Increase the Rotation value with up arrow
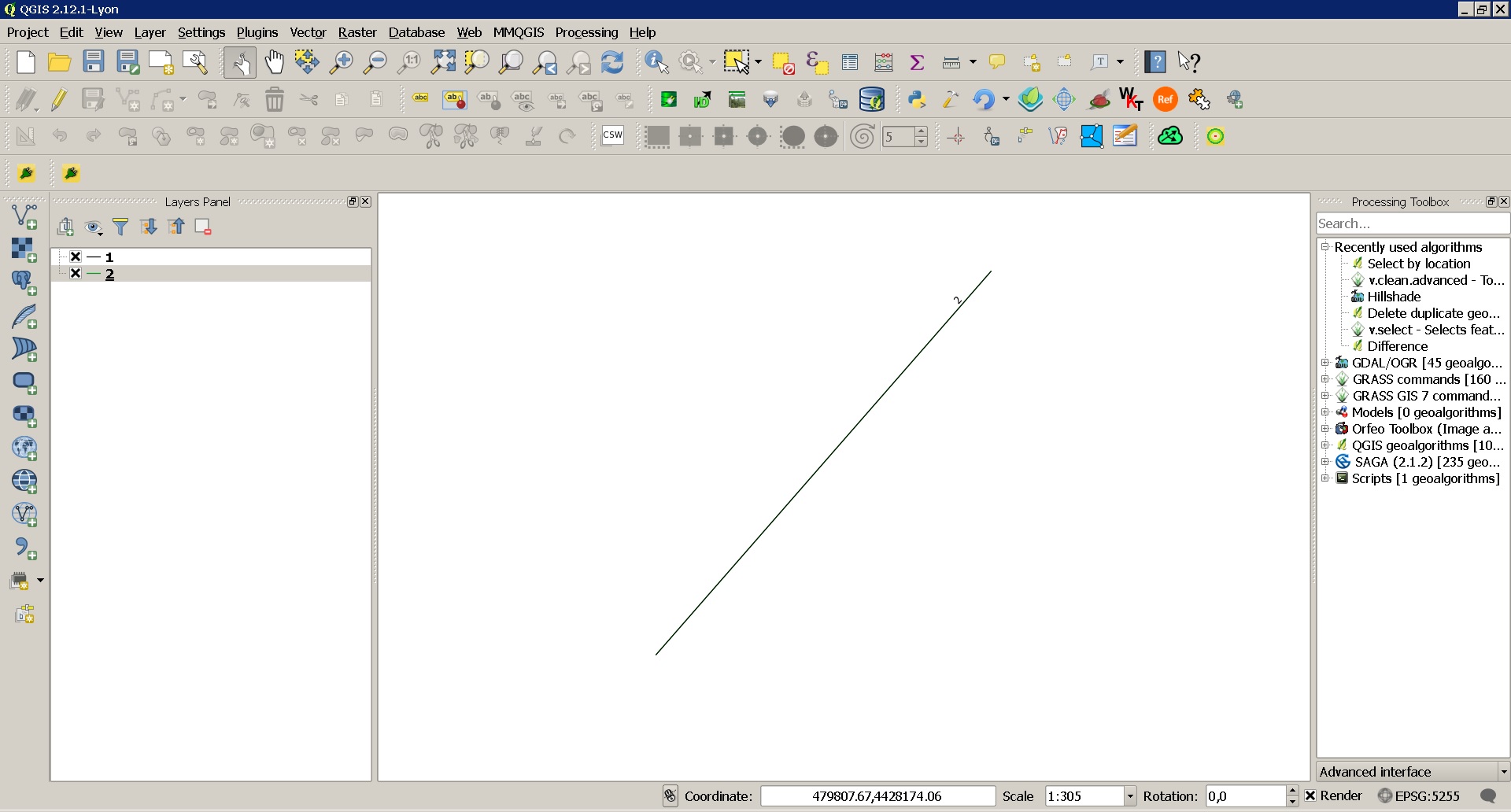1511x812 pixels. click(x=1291, y=791)
